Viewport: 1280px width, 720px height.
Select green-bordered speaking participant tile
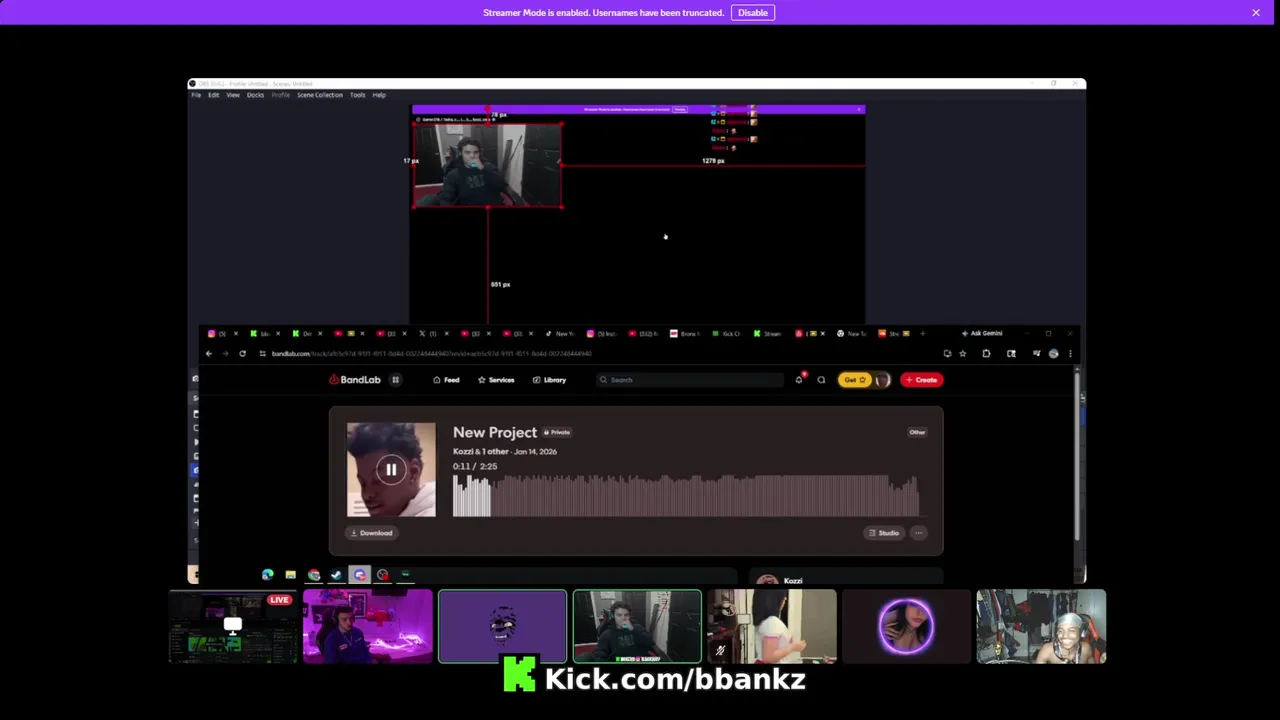click(x=637, y=627)
